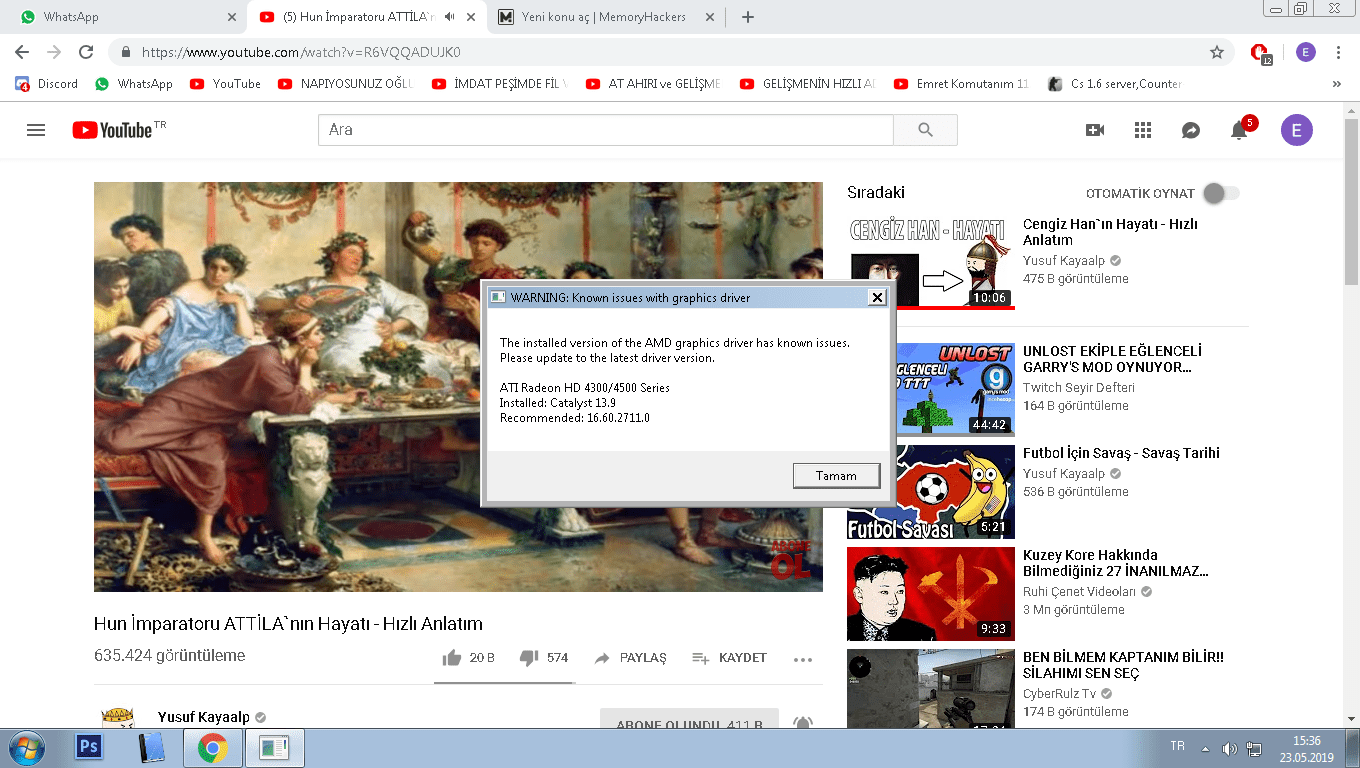Mute the tab via its speaker icon
The image size is (1360, 768).
pyautogui.click(x=450, y=17)
